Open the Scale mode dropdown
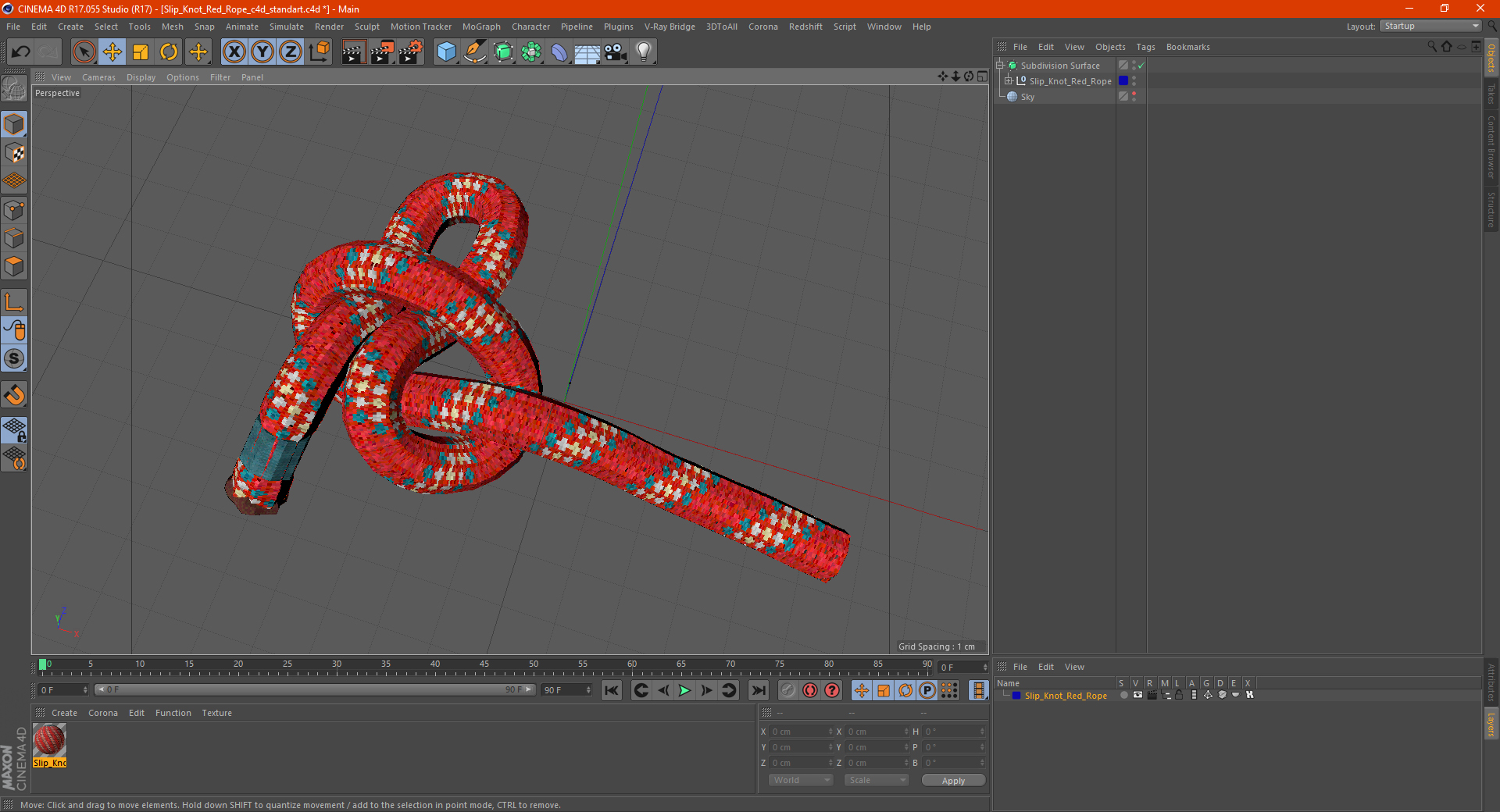Screen dimensions: 1500x812 [876, 780]
